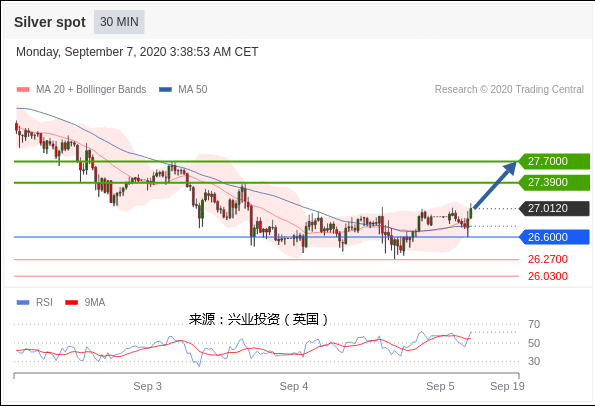Select the Sep 19 date marker
The image size is (595, 406).
(x=507, y=386)
